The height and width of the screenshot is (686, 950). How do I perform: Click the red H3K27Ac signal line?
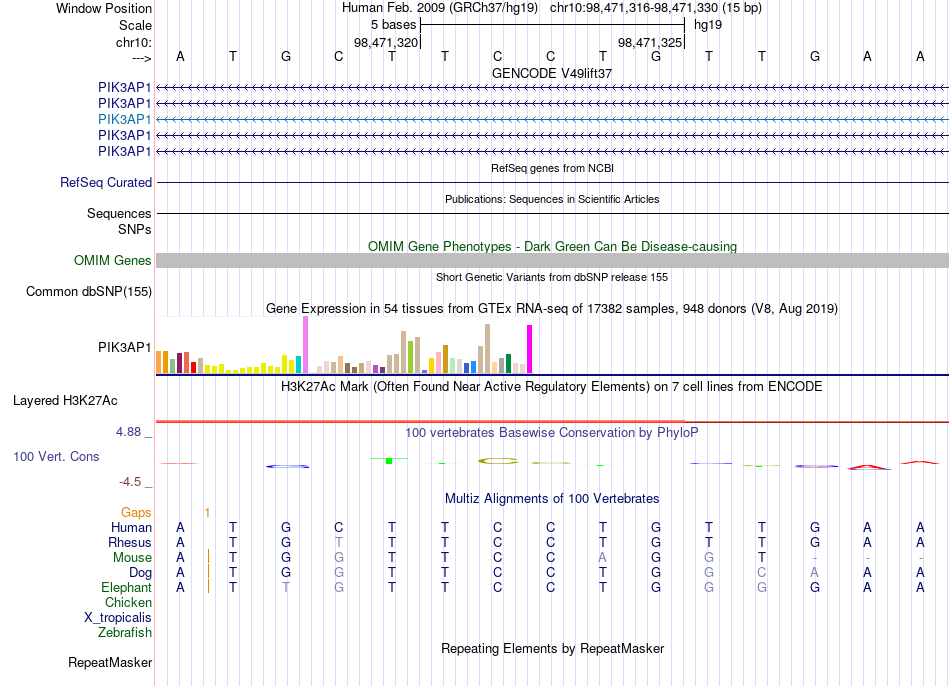click(x=420, y=421)
